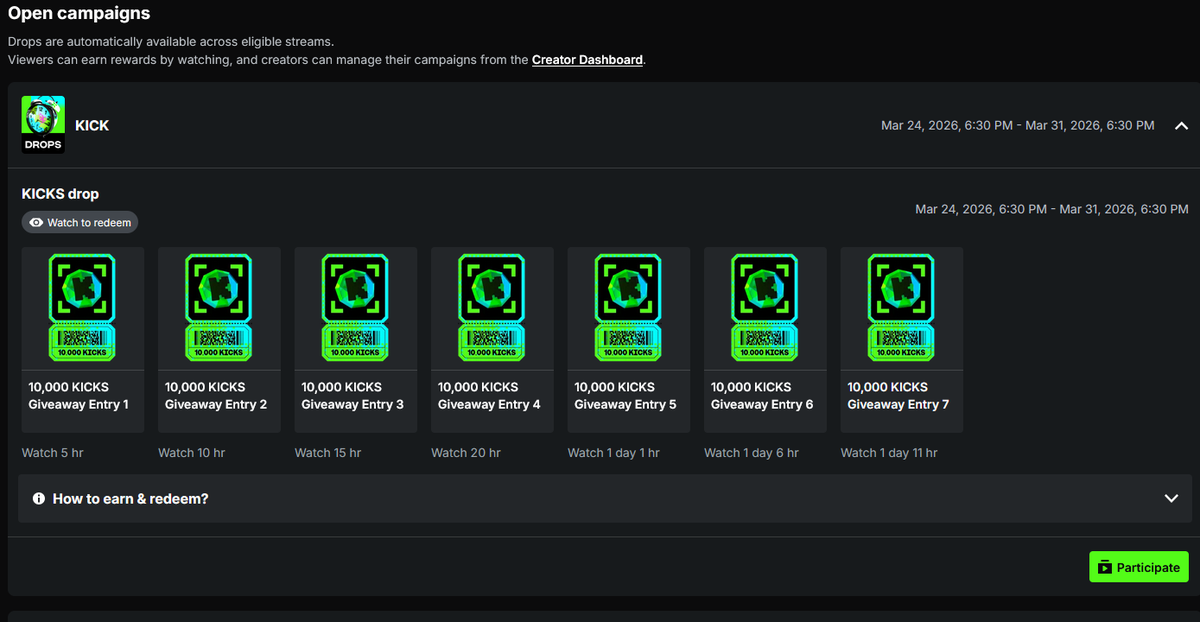Click the info icon beside How to earn
This screenshot has width=1200, height=622.
click(x=39, y=498)
